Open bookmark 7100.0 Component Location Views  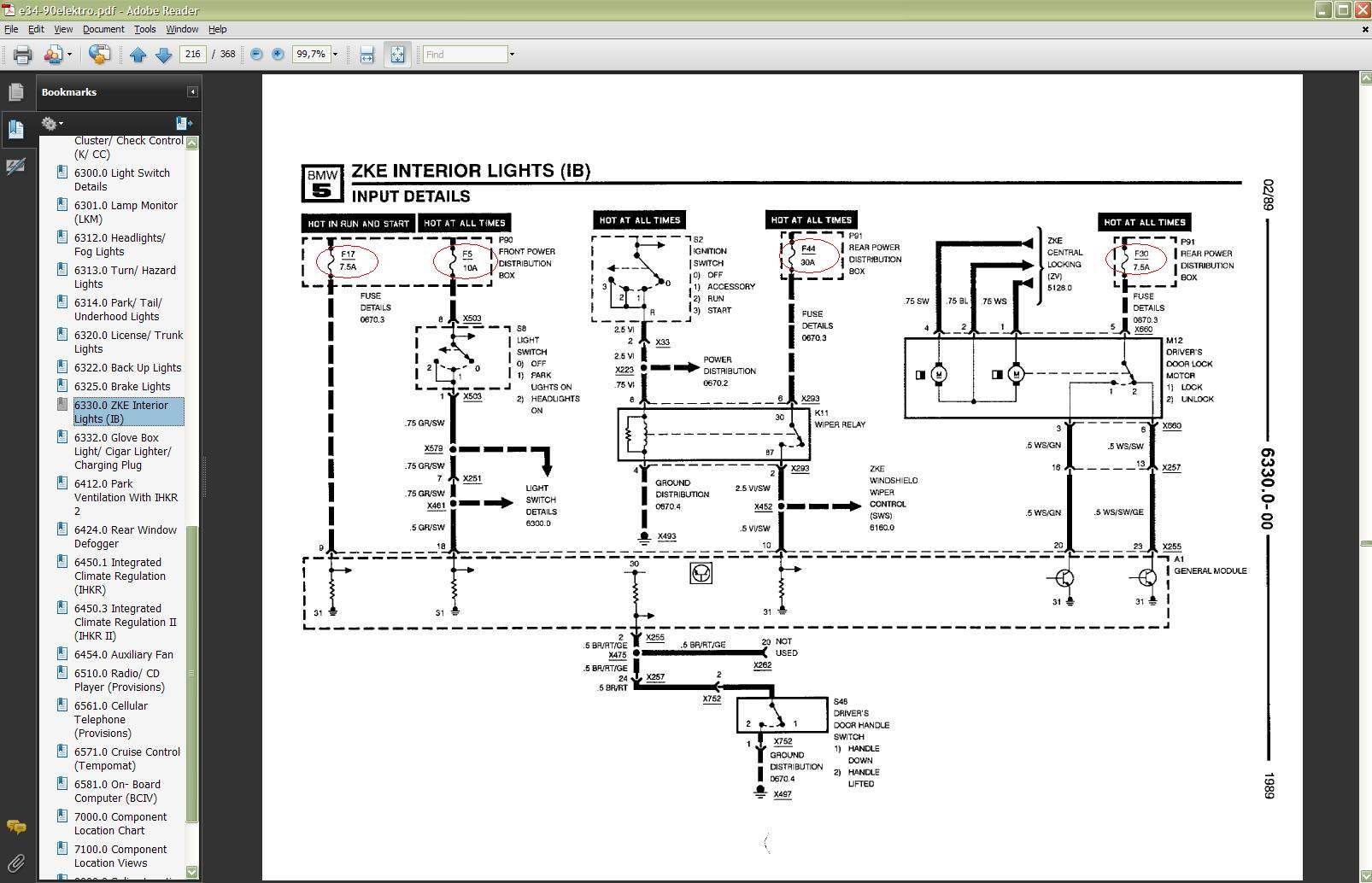click(x=120, y=856)
